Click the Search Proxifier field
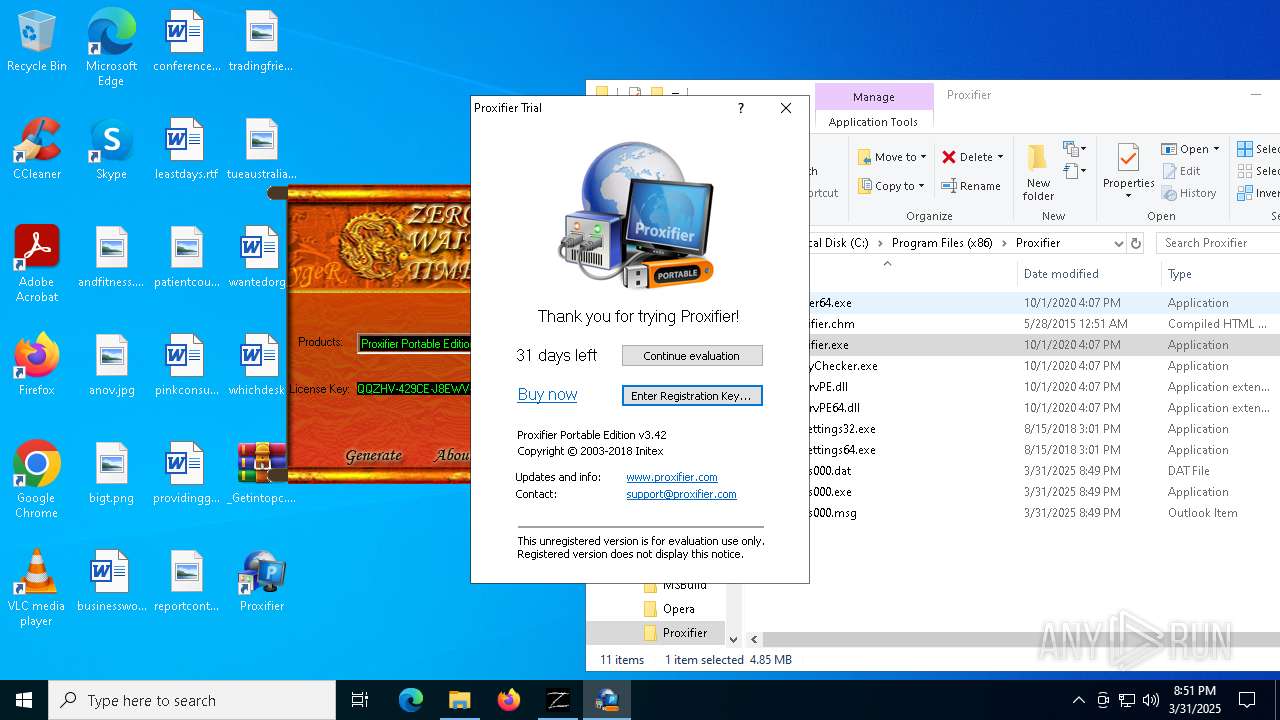The height and width of the screenshot is (720, 1280). pyautogui.click(x=1218, y=243)
